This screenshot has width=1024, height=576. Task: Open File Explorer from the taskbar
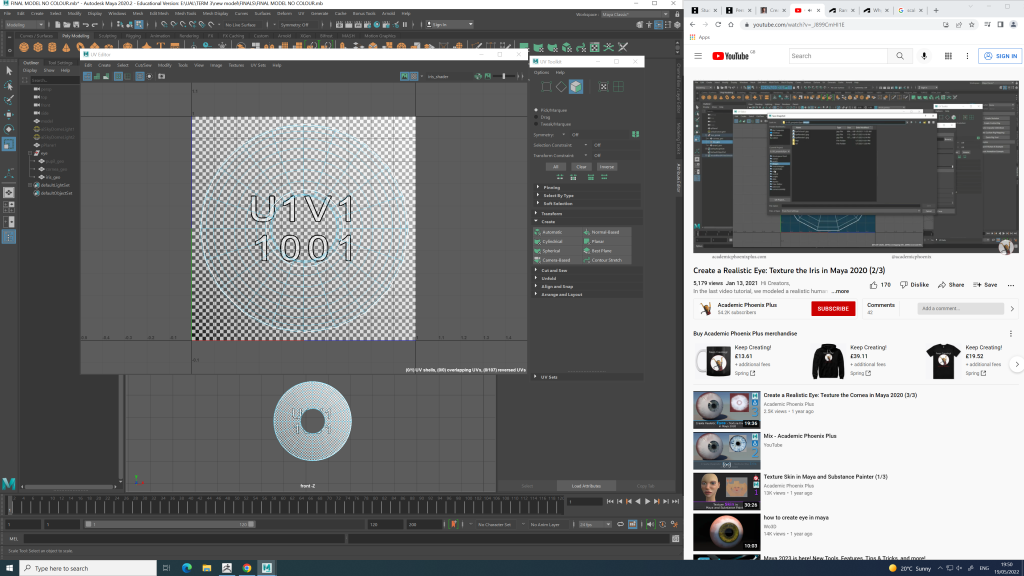(206, 568)
